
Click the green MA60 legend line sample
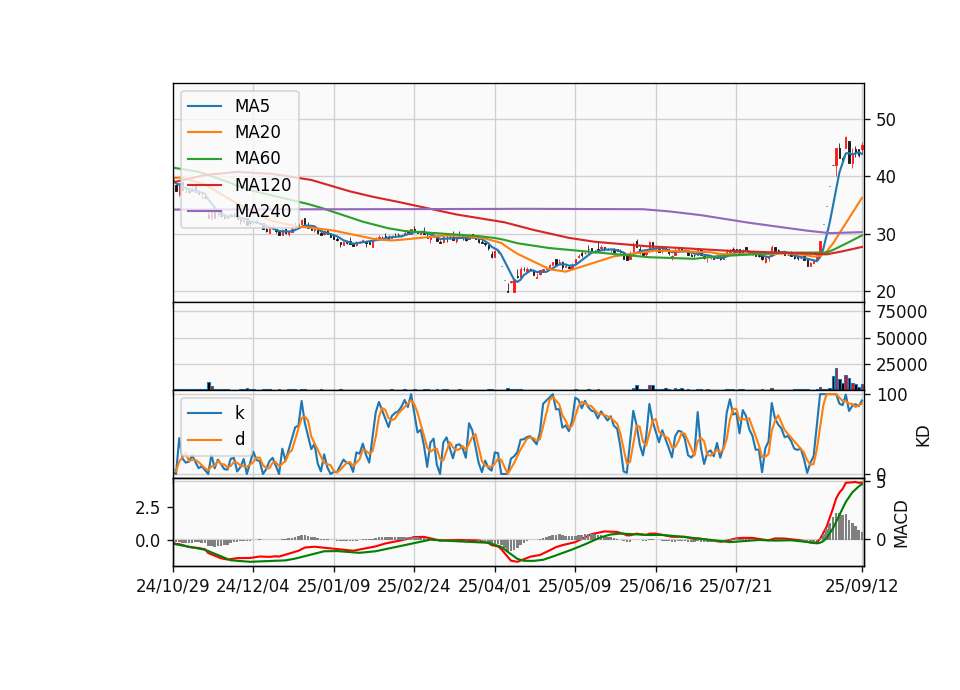(204, 159)
